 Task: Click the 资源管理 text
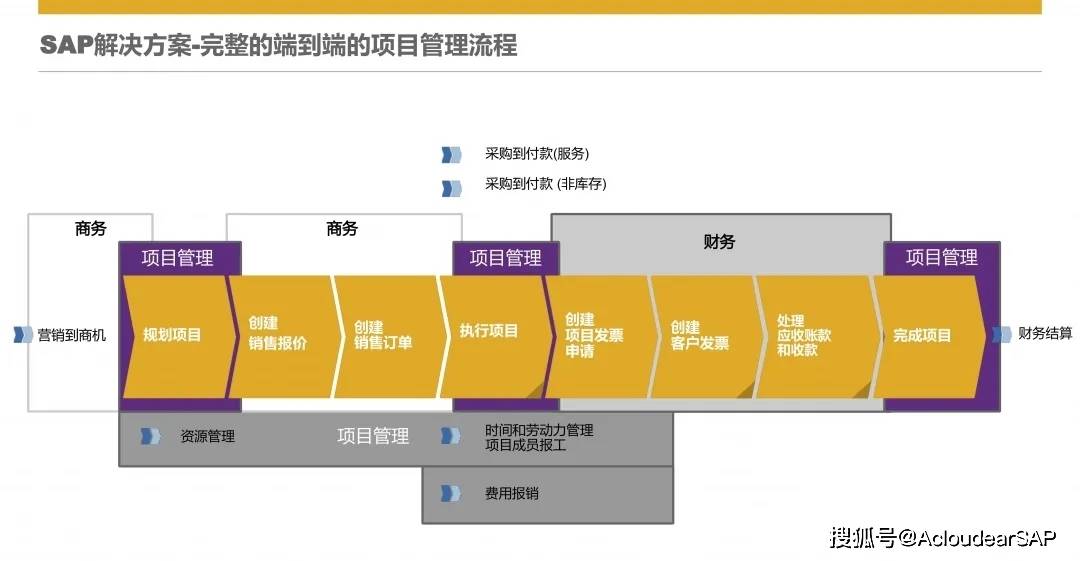207,436
